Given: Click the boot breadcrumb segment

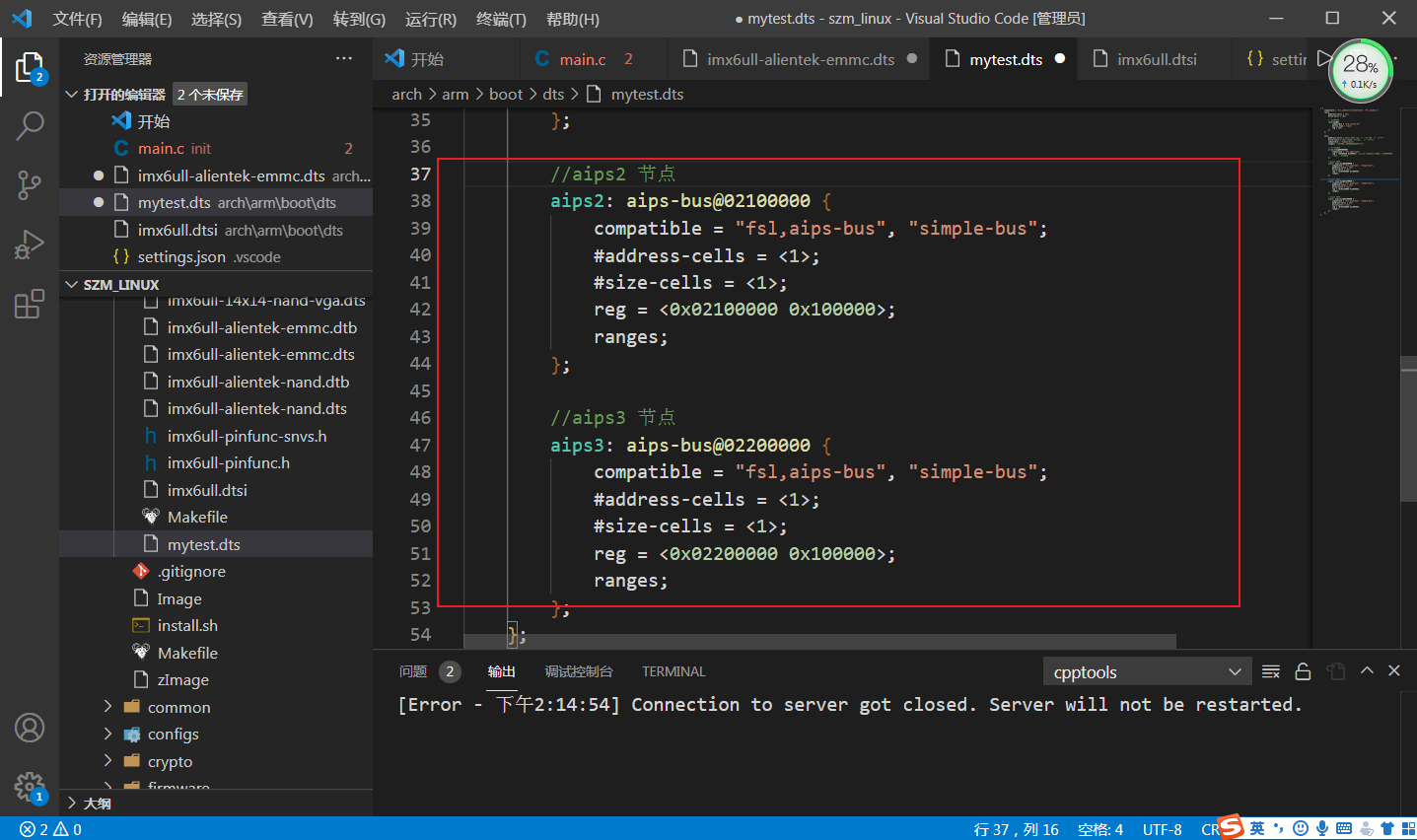Looking at the screenshot, I should tap(506, 94).
